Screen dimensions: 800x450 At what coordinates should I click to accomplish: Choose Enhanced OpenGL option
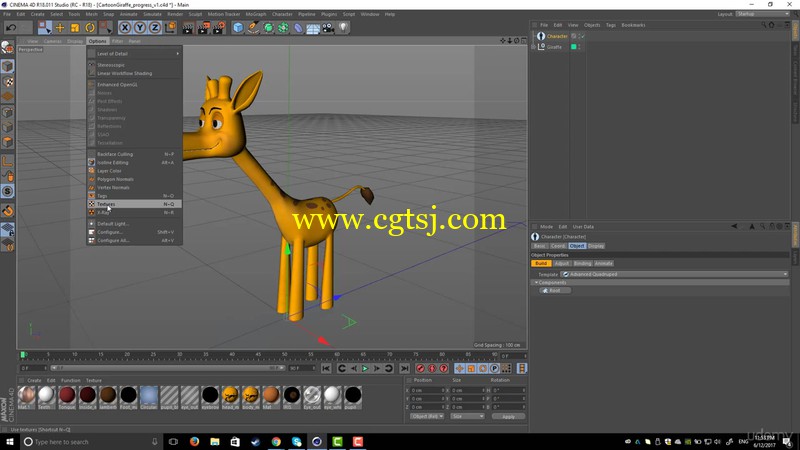135,85
